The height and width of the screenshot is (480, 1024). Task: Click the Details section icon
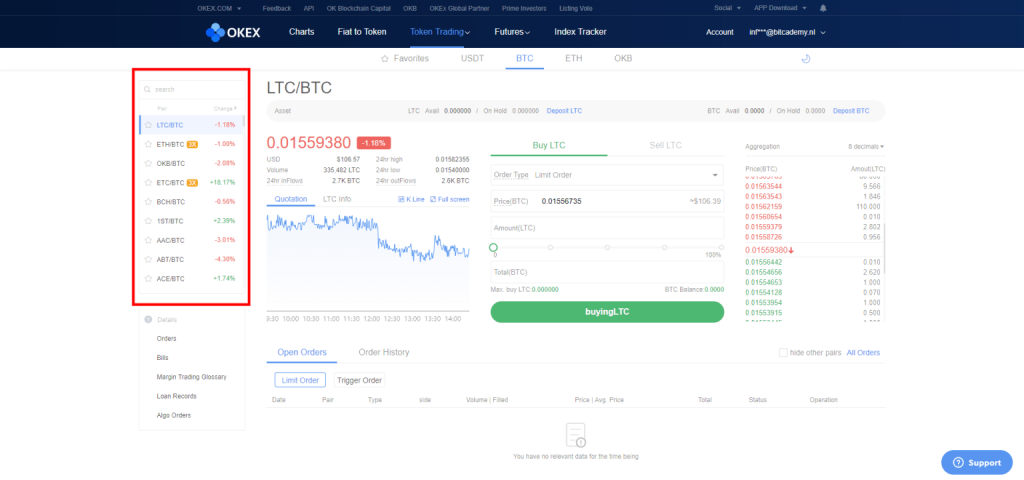[148, 319]
